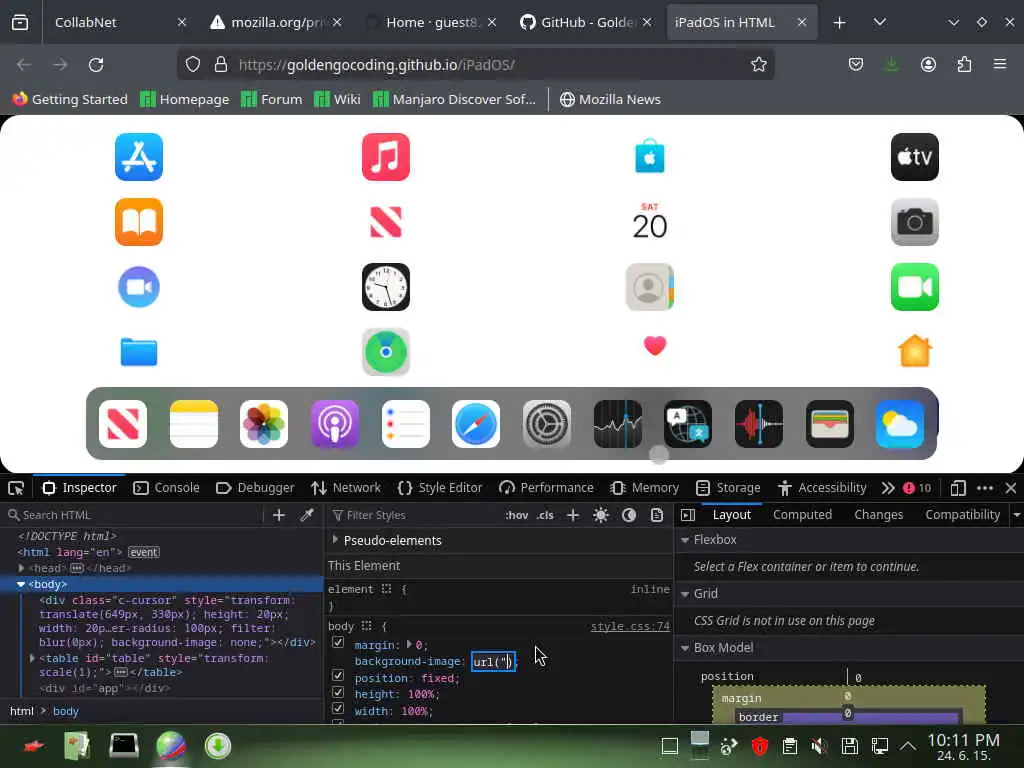Screen dimensions: 1024x768
Task: Toggle the .cls class panel
Action: 545,515
